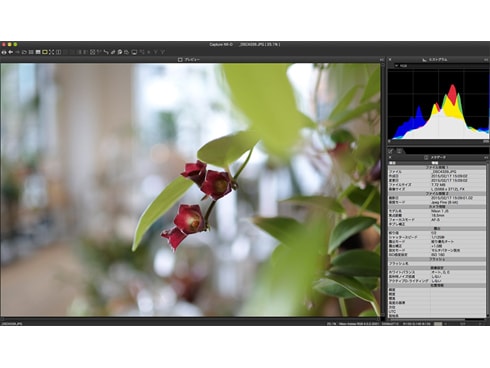The width and height of the screenshot is (490, 368).
Task: Open the RGB channel dropdown in histogram
Action: (402, 66)
